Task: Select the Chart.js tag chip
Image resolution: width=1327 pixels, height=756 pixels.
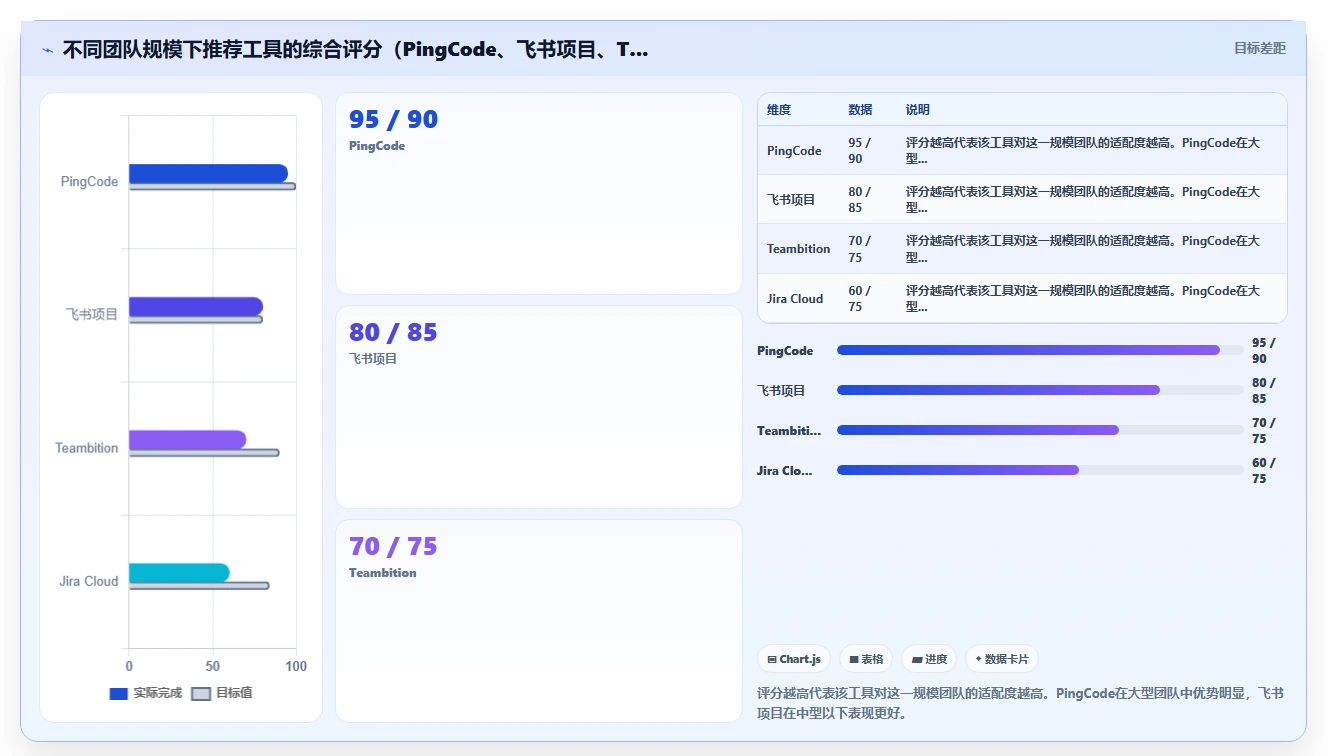Action: tap(794, 659)
